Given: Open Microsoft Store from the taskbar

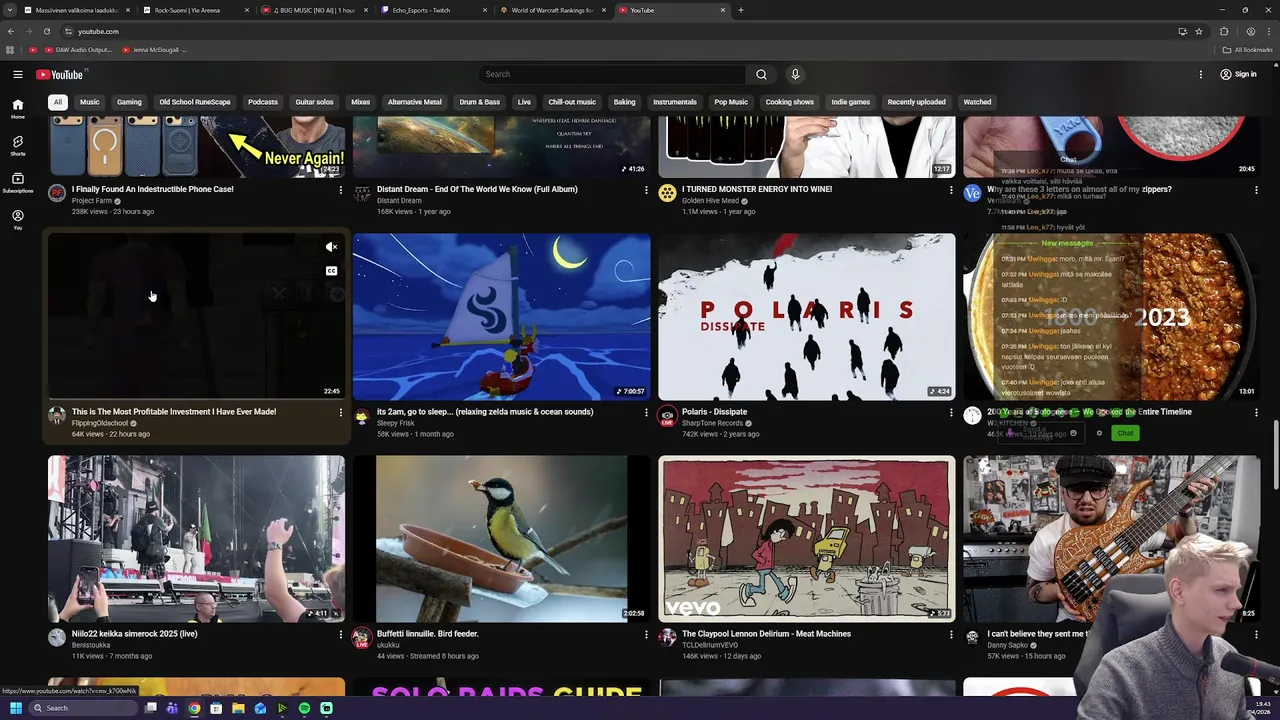Looking at the screenshot, I should click(216, 708).
